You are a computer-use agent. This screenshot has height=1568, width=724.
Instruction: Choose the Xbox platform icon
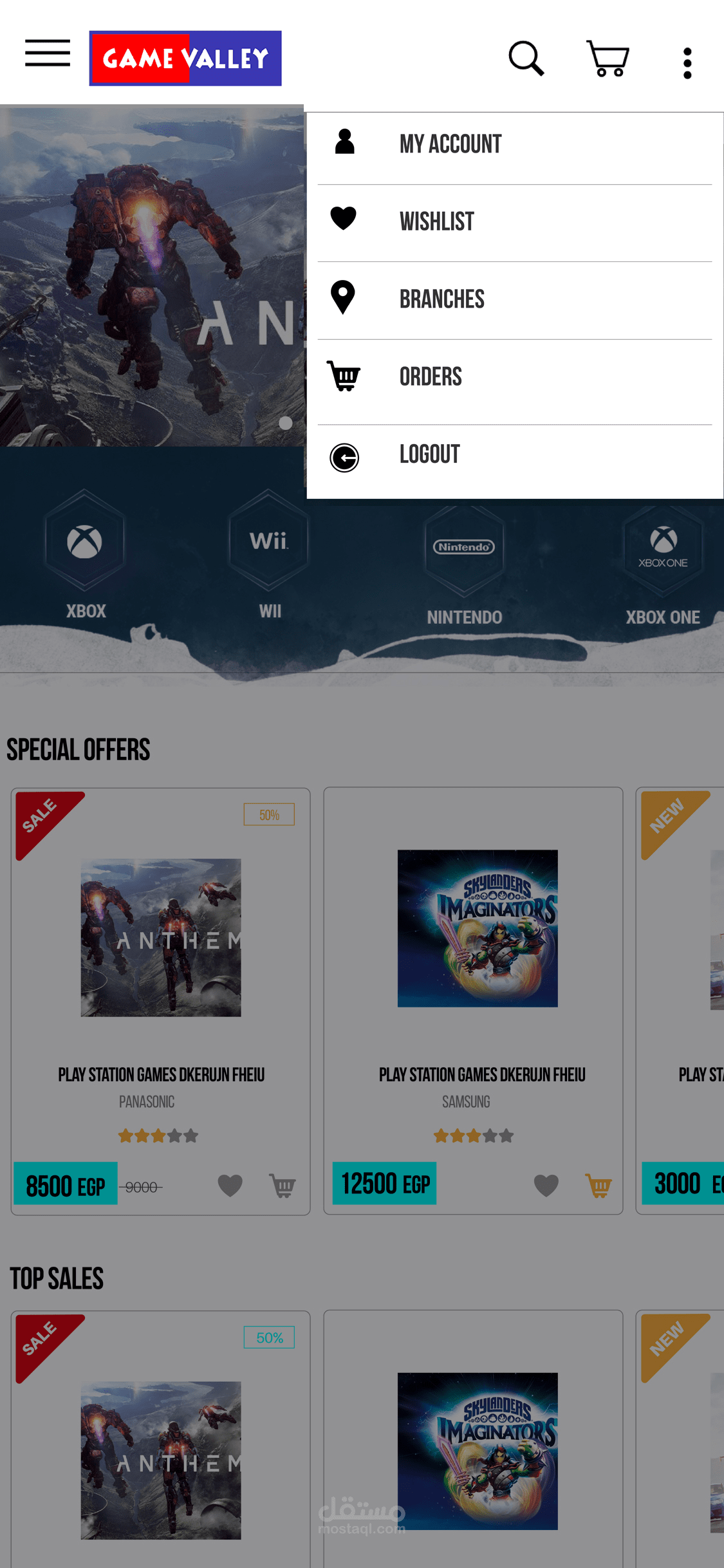85,555
